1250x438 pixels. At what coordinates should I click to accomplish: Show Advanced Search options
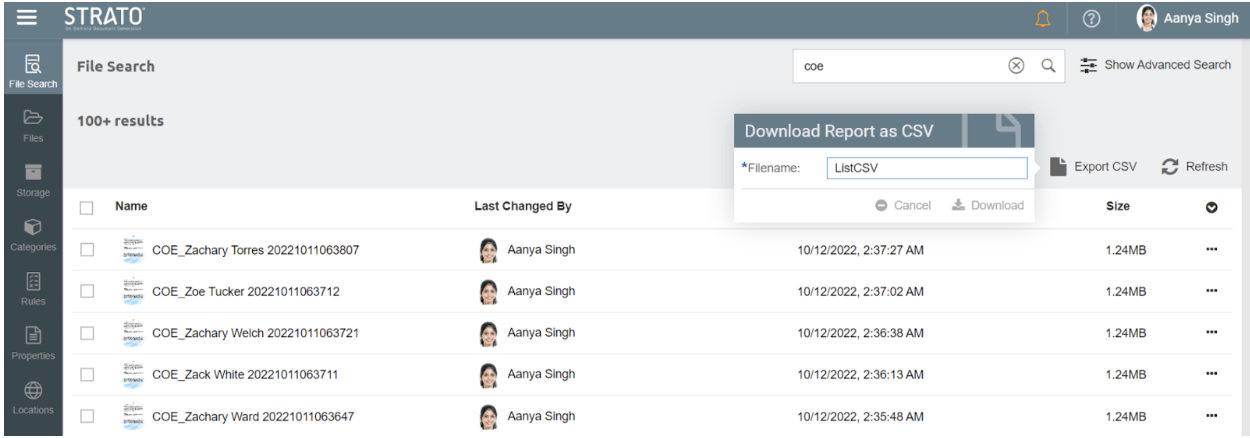click(1155, 65)
